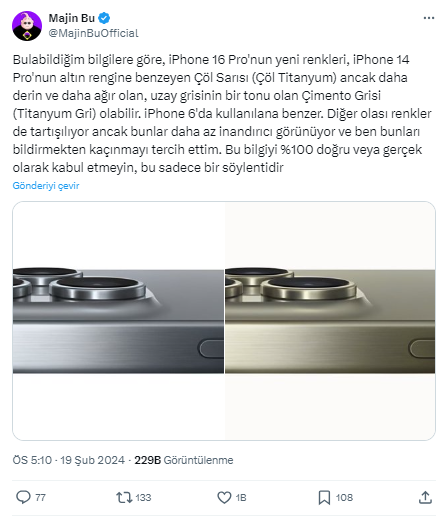The height and width of the screenshot is (520, 447).
Task: Click the tweet body text
Action: click(222, 113)
